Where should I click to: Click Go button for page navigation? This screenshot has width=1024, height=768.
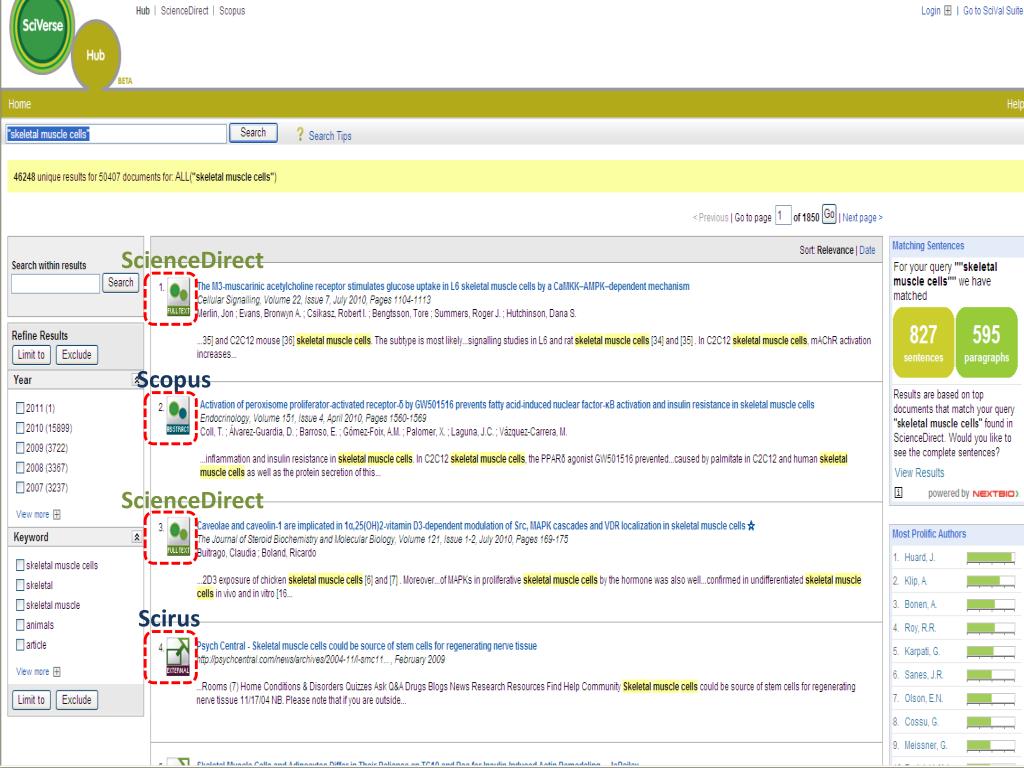coord(829,214)
